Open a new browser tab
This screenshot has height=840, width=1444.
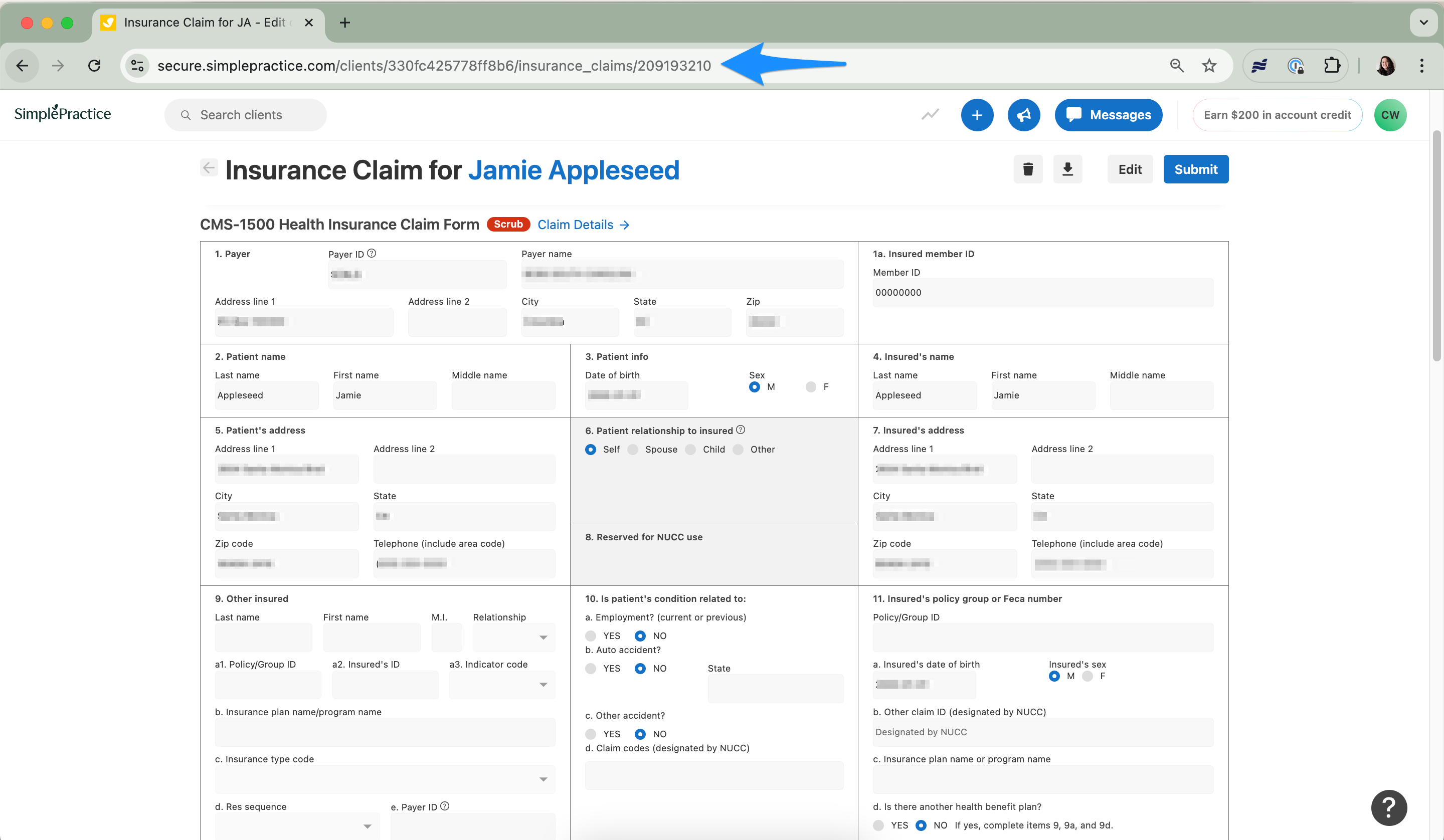coord(344,23)
